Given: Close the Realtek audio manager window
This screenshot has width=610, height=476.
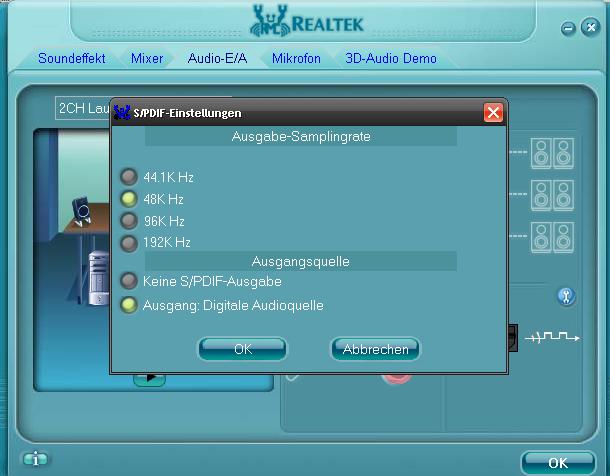Looking at the screenshot, I should point(591,27).
